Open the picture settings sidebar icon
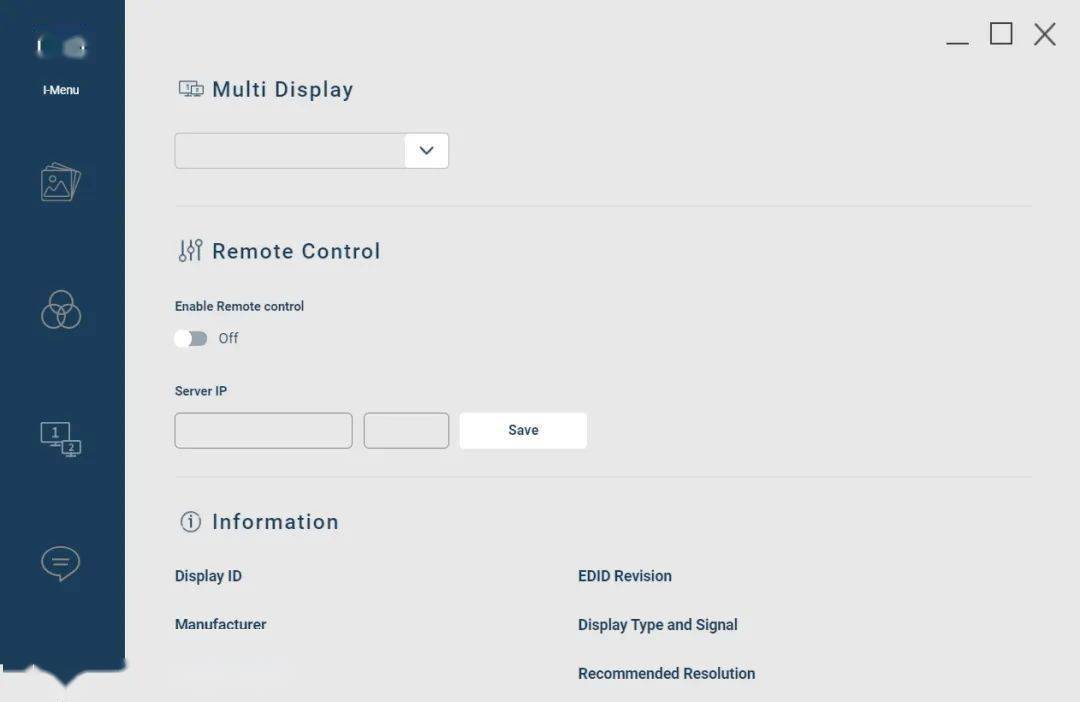The height and width of the screenshot is (702, 1080). click(x=61, y=182)
